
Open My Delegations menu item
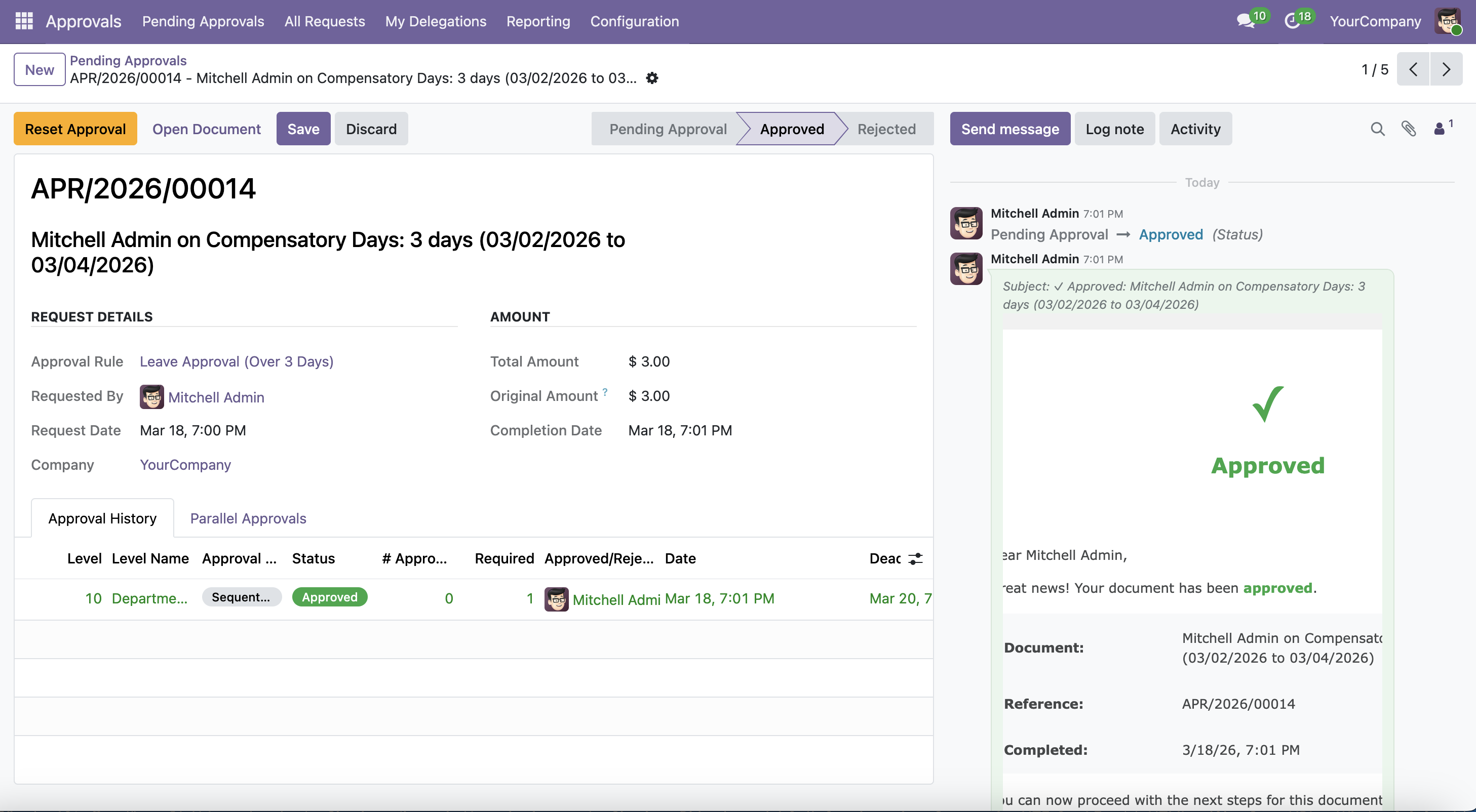point(436,21)
